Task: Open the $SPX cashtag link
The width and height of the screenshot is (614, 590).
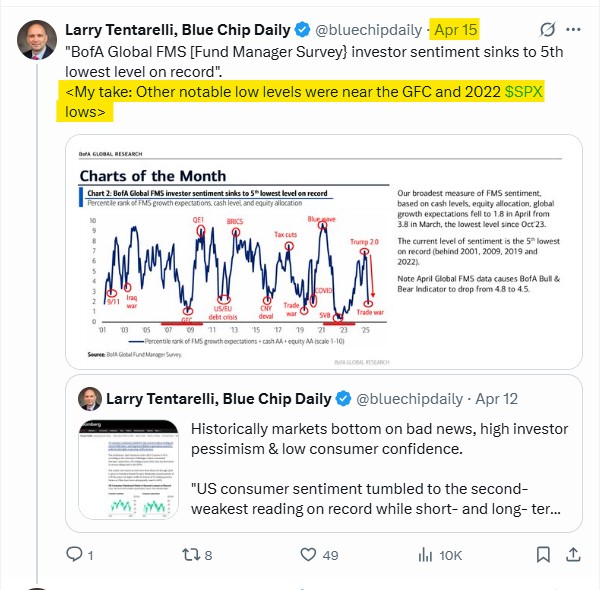Action: point(524,92)
